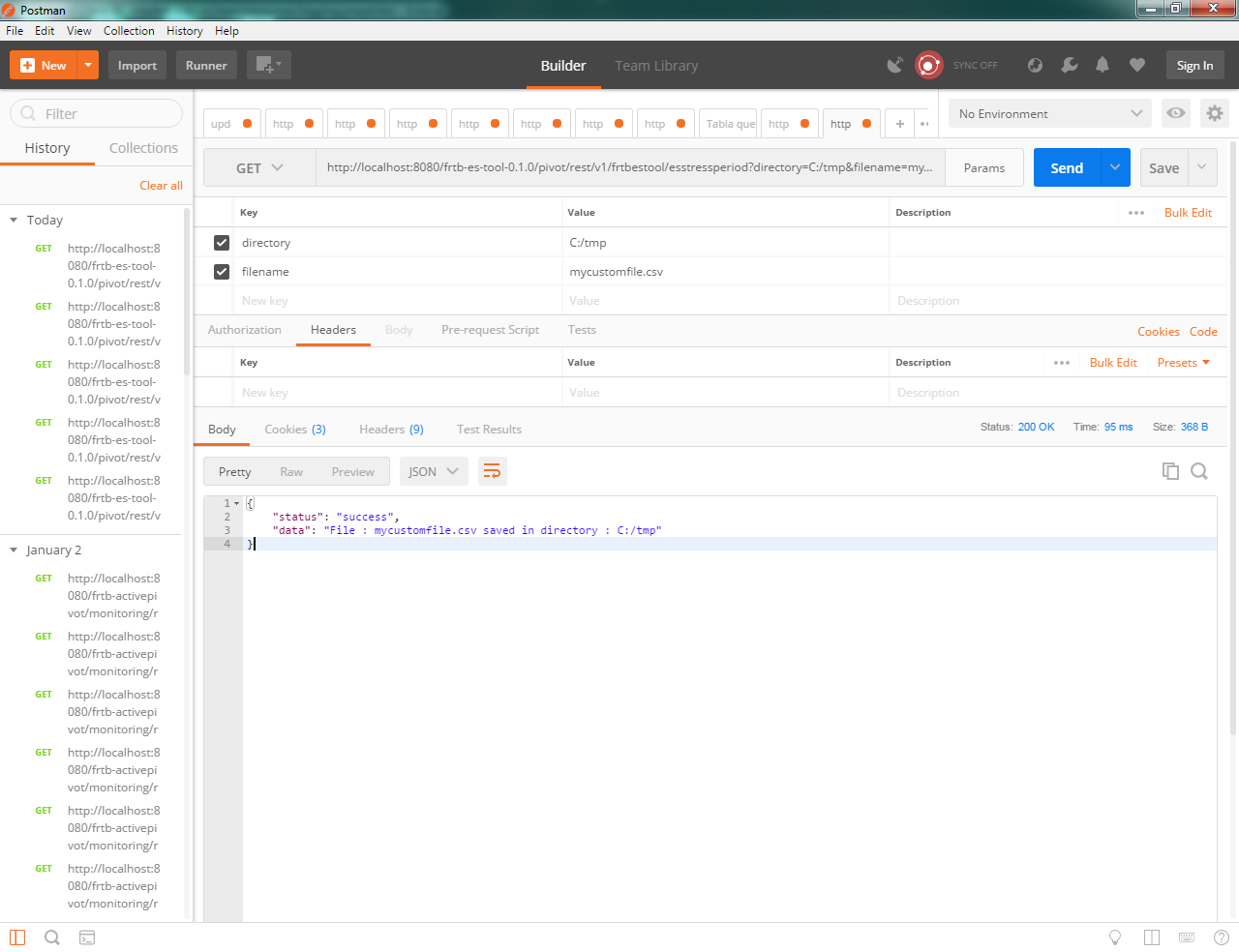
Task: Select the Tabla que request tab
Action: (730, 123)
